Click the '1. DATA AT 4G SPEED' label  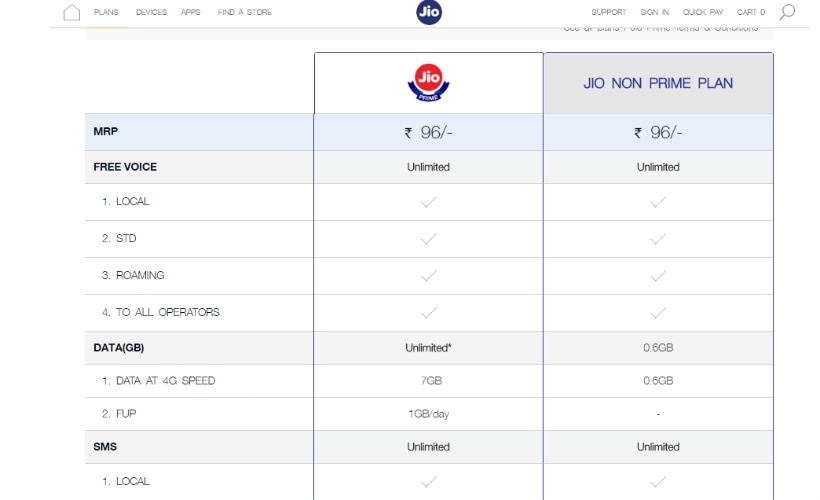point(158,381)
